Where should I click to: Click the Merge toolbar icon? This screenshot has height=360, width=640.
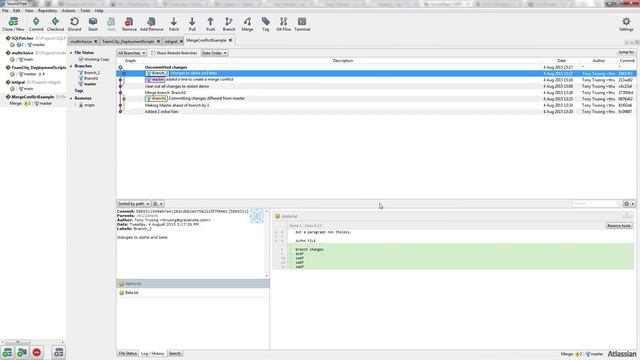pyautogui.click(x=247, y=24)
